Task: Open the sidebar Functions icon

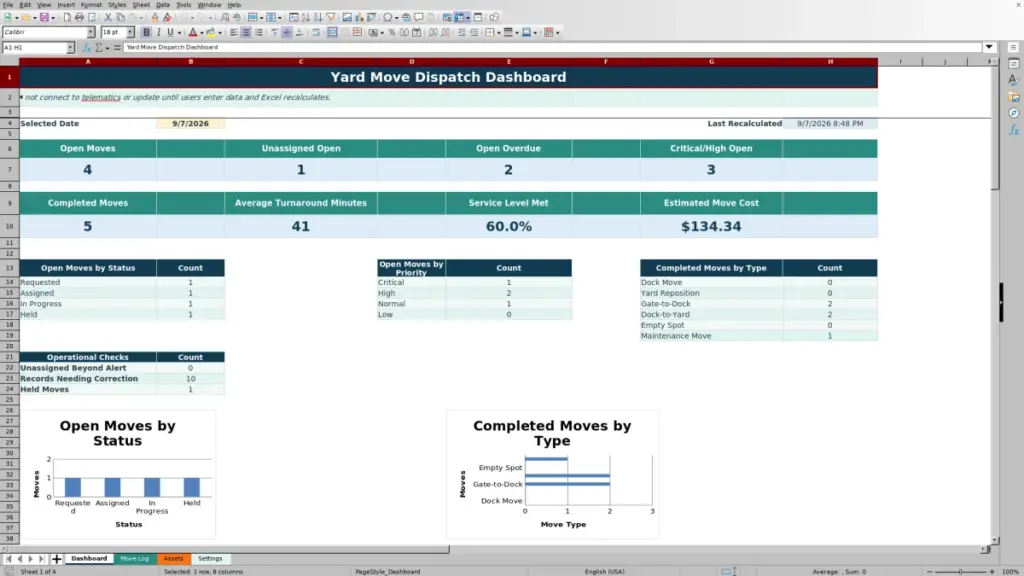Action: [x=1014, y=130]
